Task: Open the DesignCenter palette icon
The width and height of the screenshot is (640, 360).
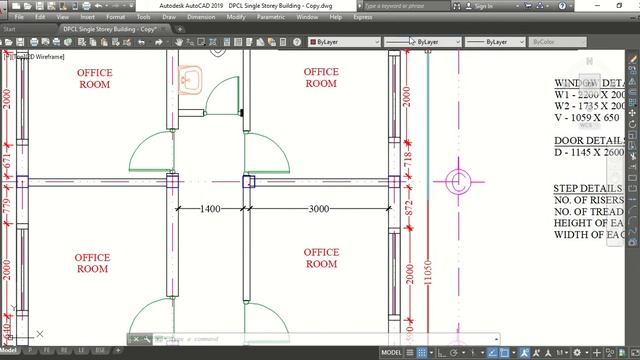Action: click(x=238, y=42)
